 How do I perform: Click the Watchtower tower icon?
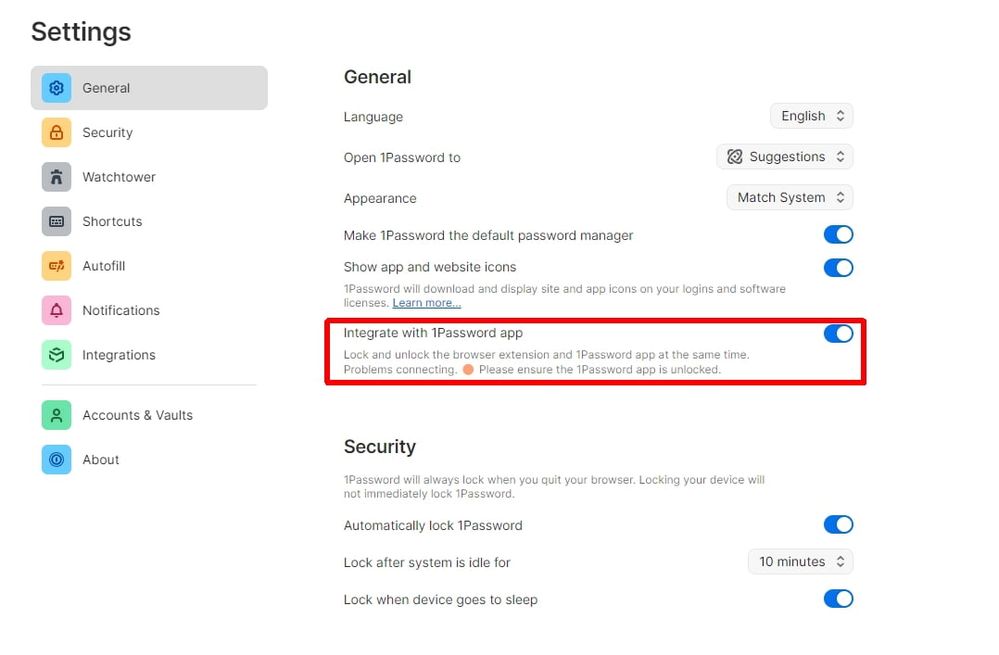point(56,177)
